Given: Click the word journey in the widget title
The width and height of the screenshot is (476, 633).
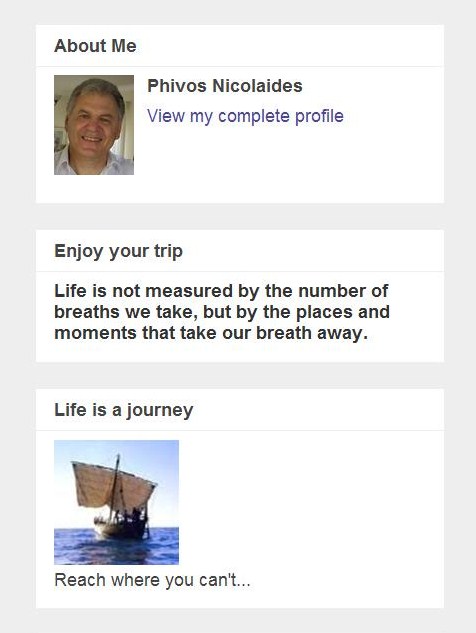Looking at the screenshot, I should [x=160, y=411].
